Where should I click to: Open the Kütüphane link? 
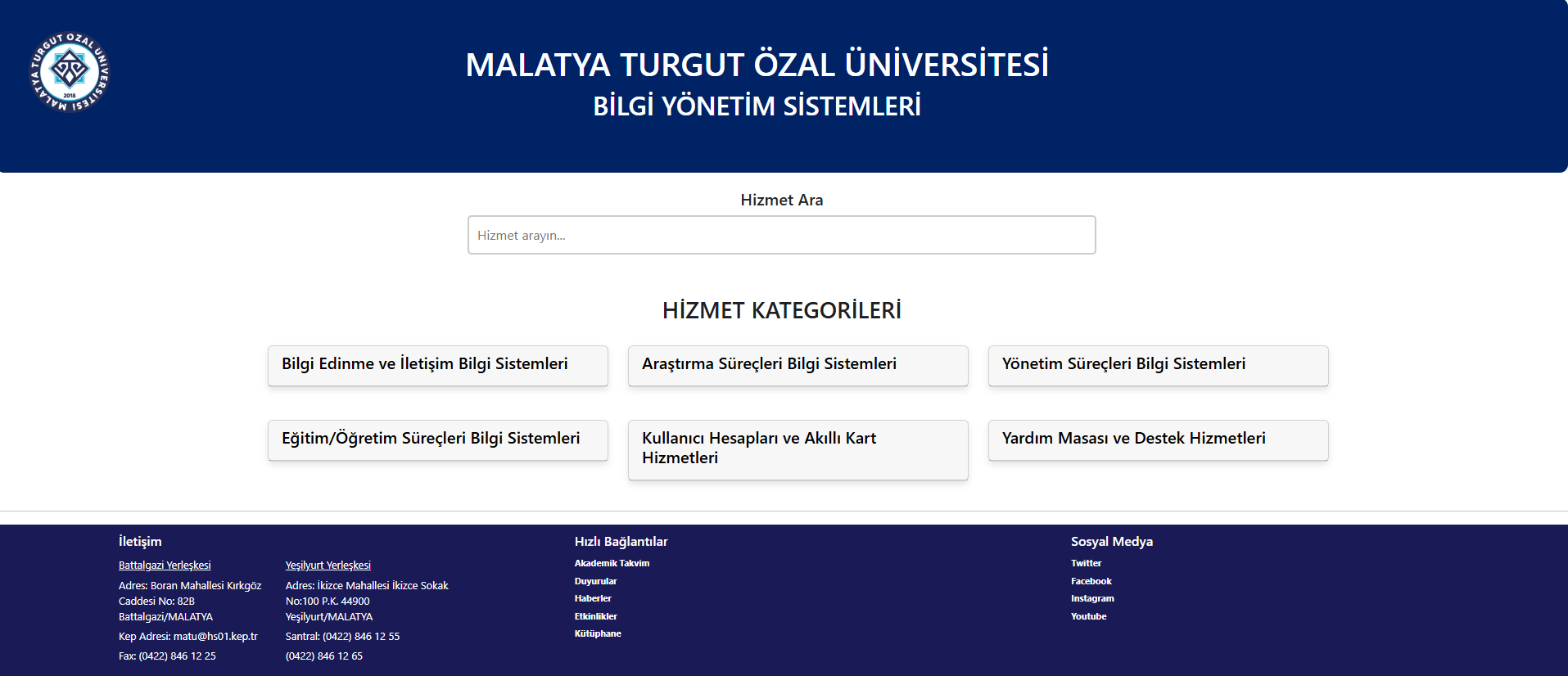click(x=598, y=633)
